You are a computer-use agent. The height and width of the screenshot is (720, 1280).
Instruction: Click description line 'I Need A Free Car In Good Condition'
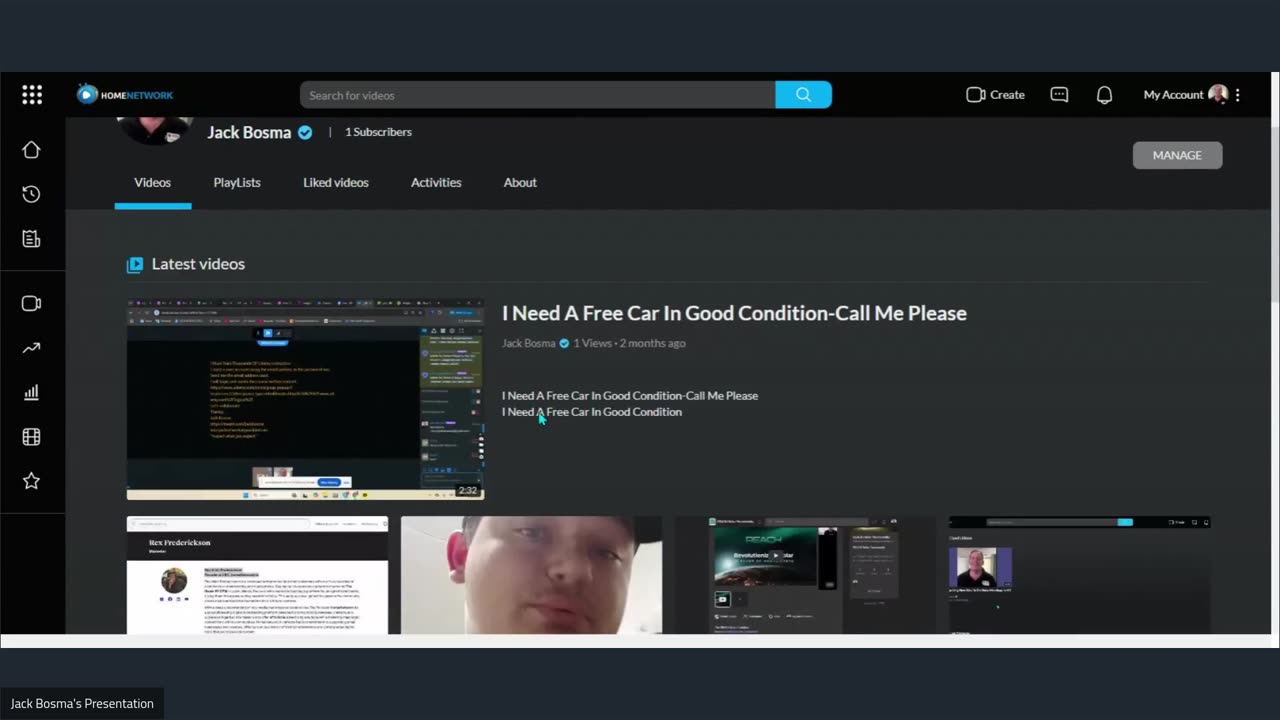(592, 412)
